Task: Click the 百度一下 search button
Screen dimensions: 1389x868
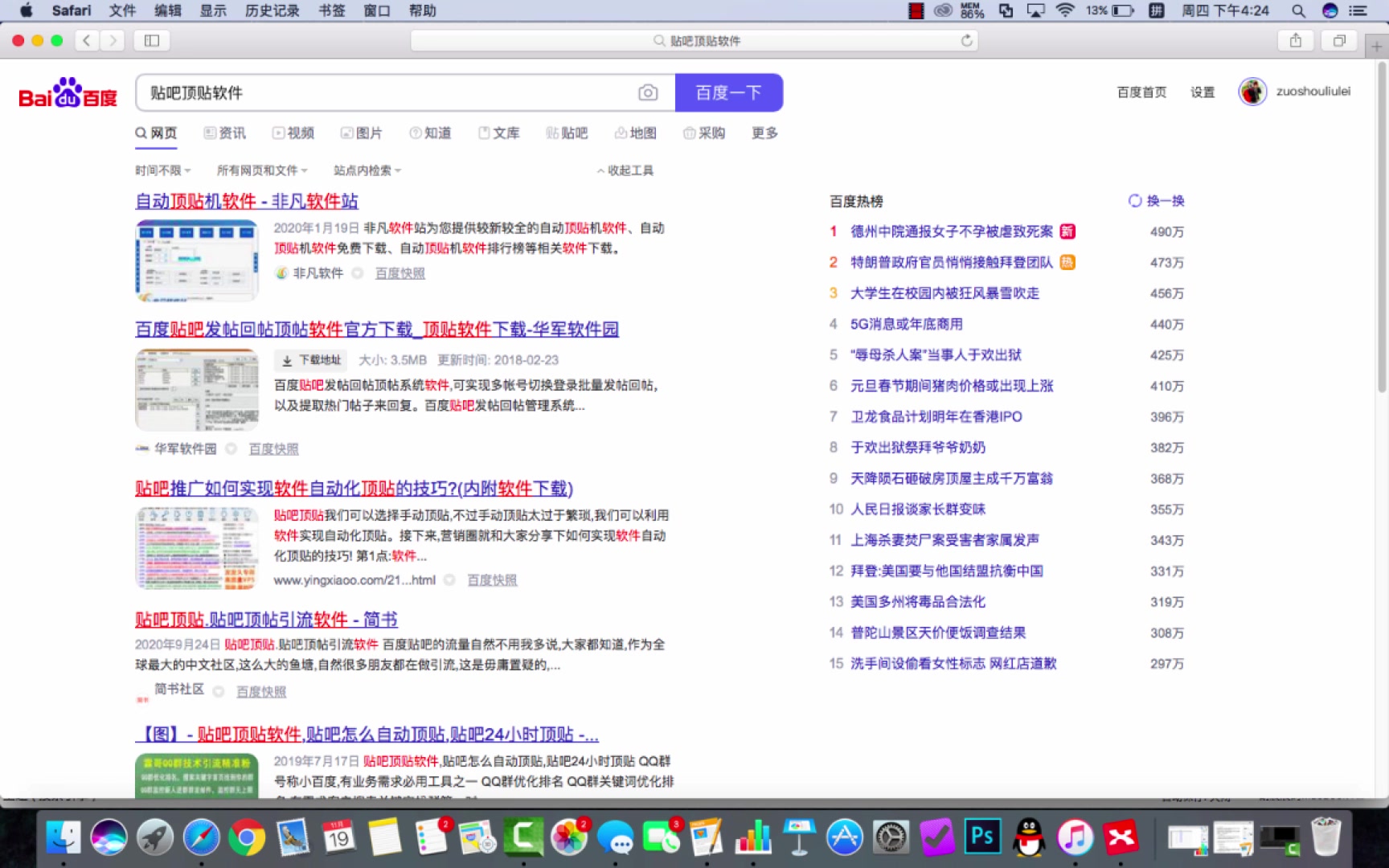Action: (x=728, y=92)
